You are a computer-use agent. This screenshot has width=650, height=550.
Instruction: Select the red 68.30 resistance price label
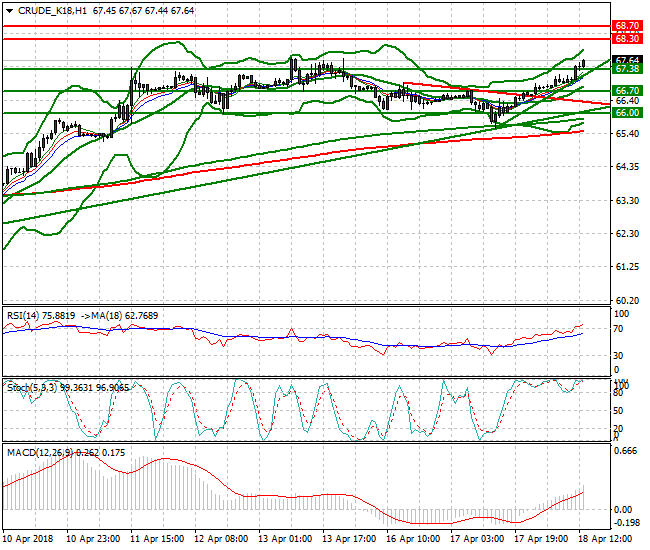(627, 39)
